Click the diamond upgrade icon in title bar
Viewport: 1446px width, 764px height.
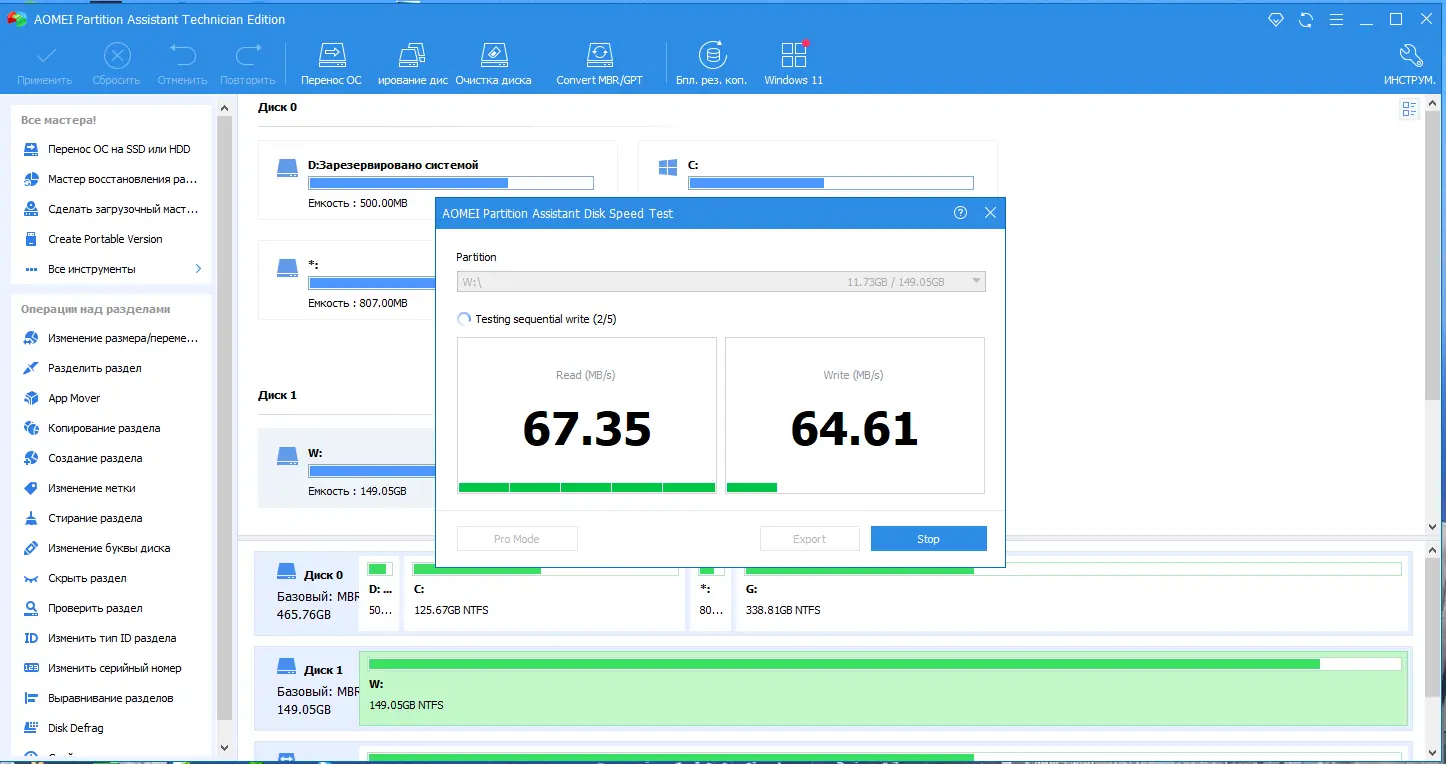pos(1275,19)
